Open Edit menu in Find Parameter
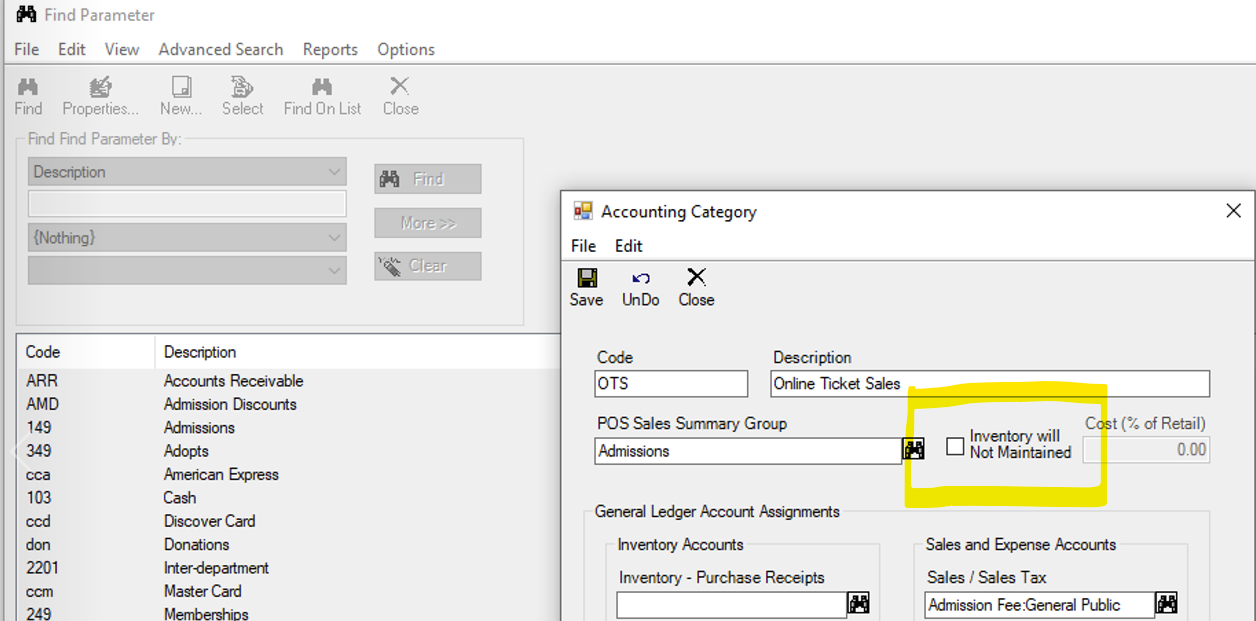The width and height of the screenshot is (1256, 621). [x=72, y=49]
